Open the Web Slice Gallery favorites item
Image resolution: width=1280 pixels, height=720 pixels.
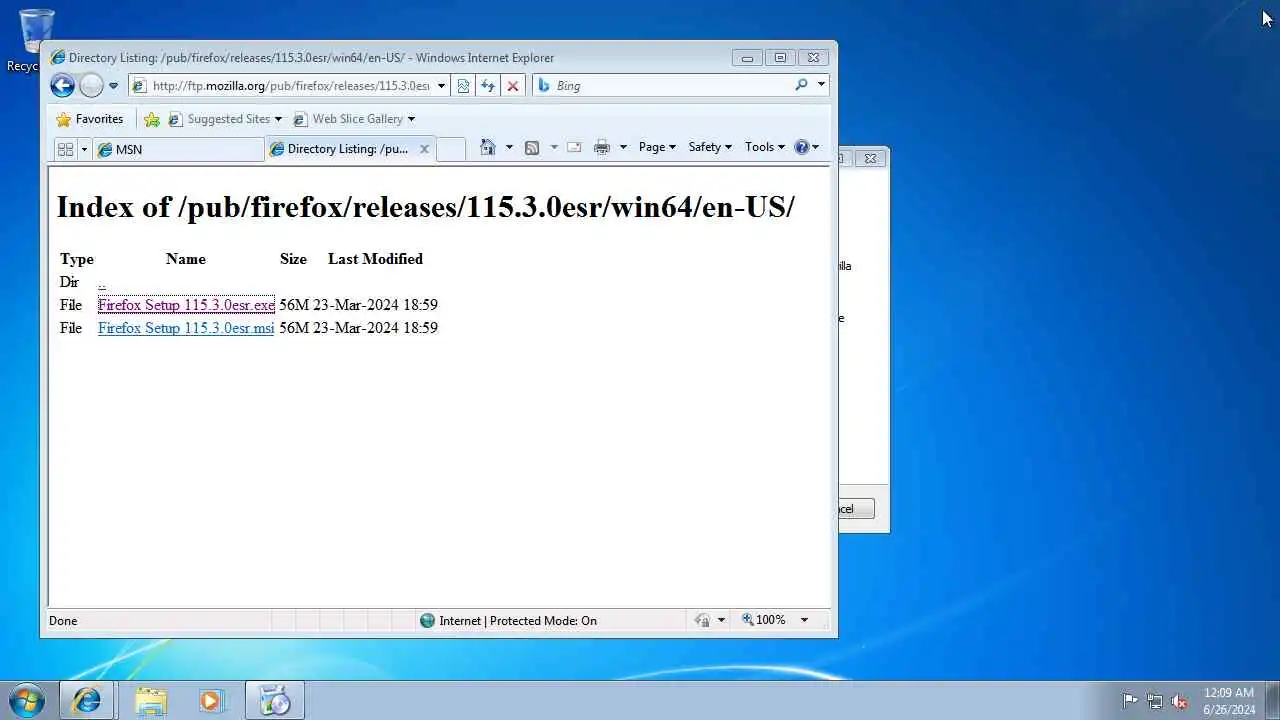coord(354,119)
